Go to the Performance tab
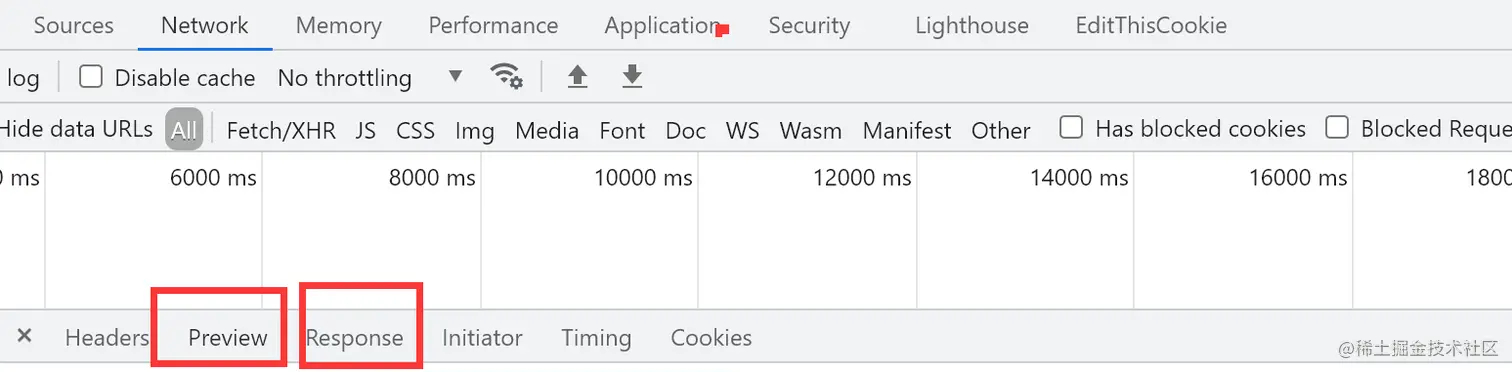The width and height of the screenshot is (1512, 372). point(493,25)
